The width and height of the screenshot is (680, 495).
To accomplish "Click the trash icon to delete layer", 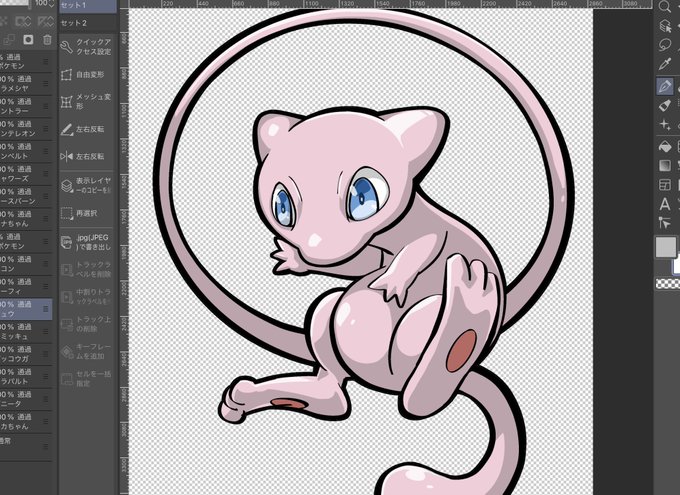I will point(47,40).
